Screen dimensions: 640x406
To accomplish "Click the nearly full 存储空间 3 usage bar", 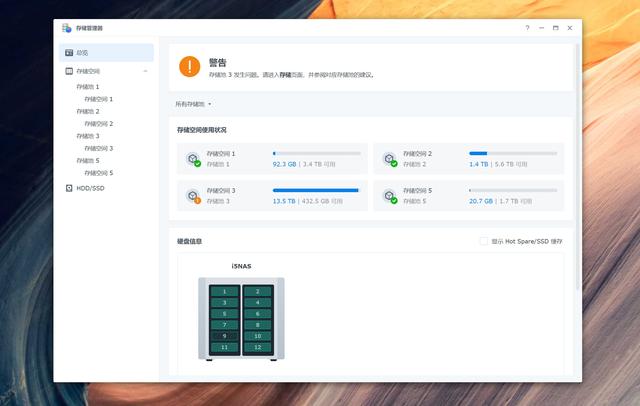I will tap(317, 190).
